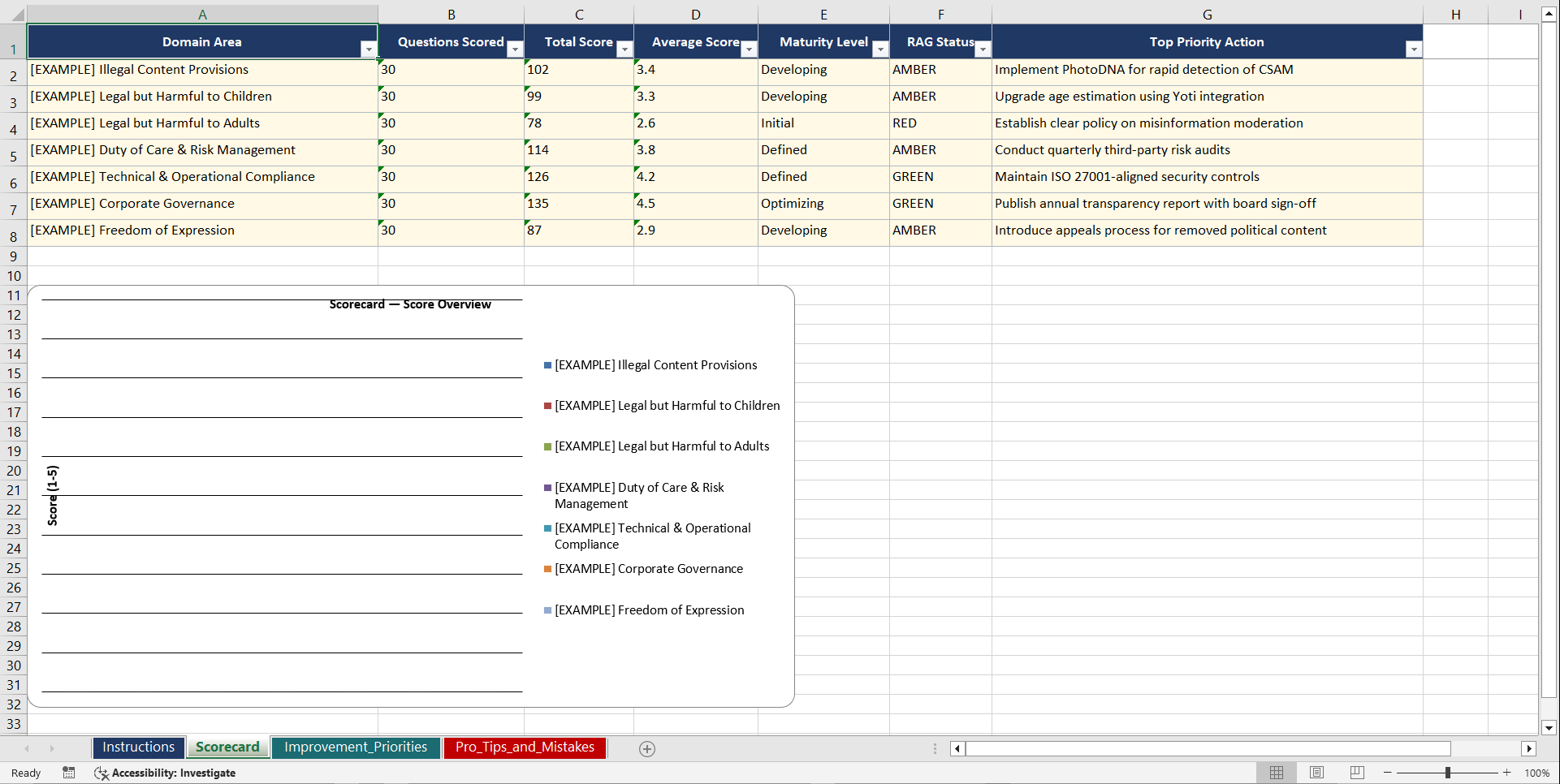Screen dimensions: 1560x784
Task: Switch to the Instructions sheet tab
Action: [138, 747]
